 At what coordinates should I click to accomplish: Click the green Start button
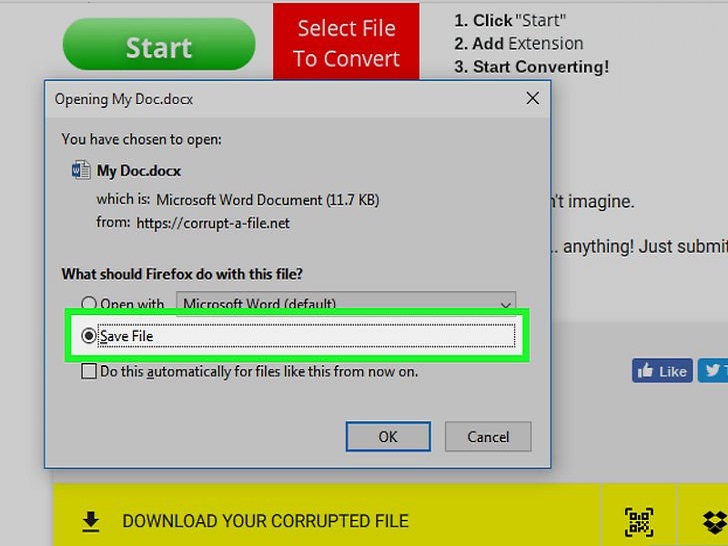159,45
